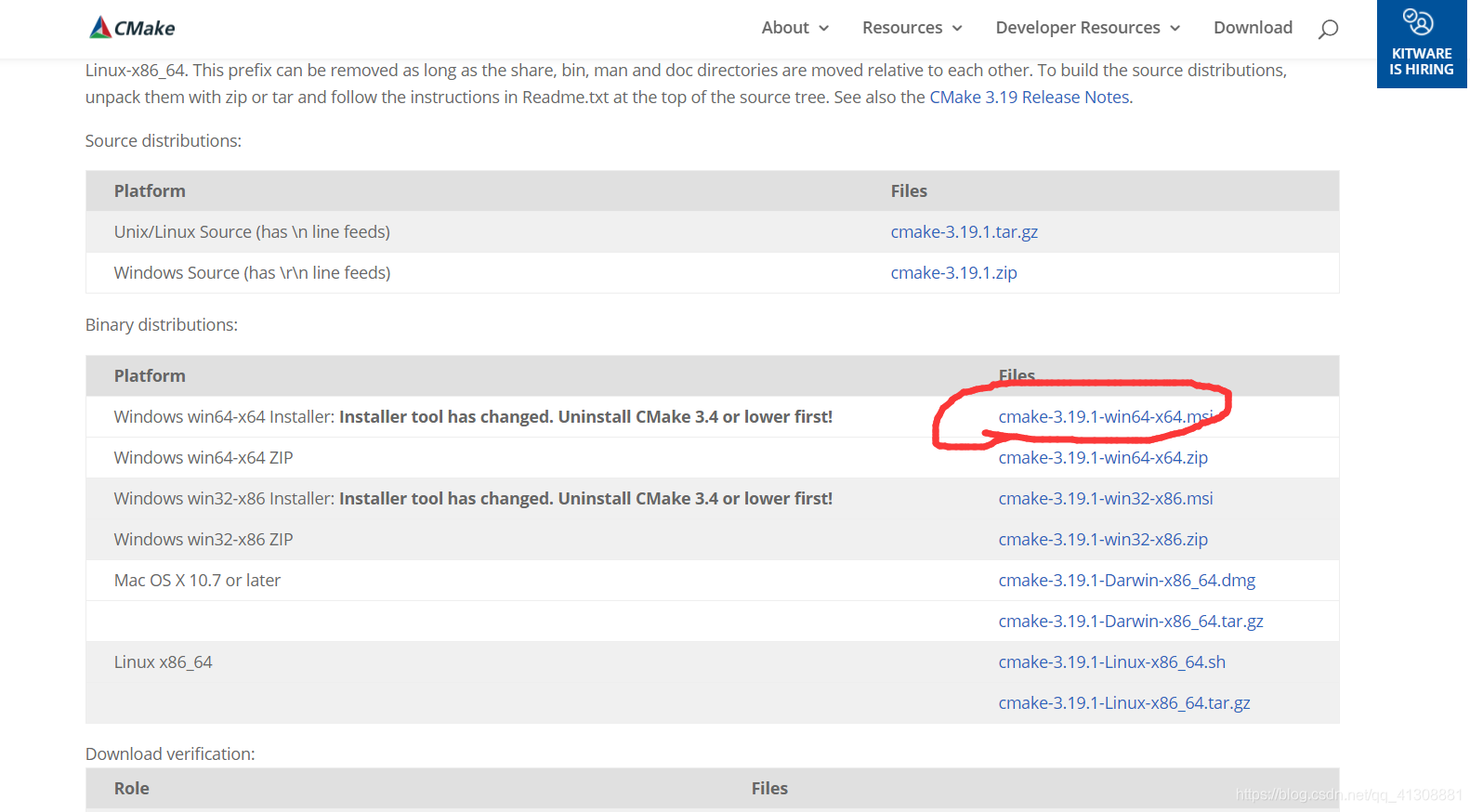The image size is (1470, 812).
Task: Download cmake-3.19.1-Darwin-x86_64.tar.gz
Action: [1131, 621]
